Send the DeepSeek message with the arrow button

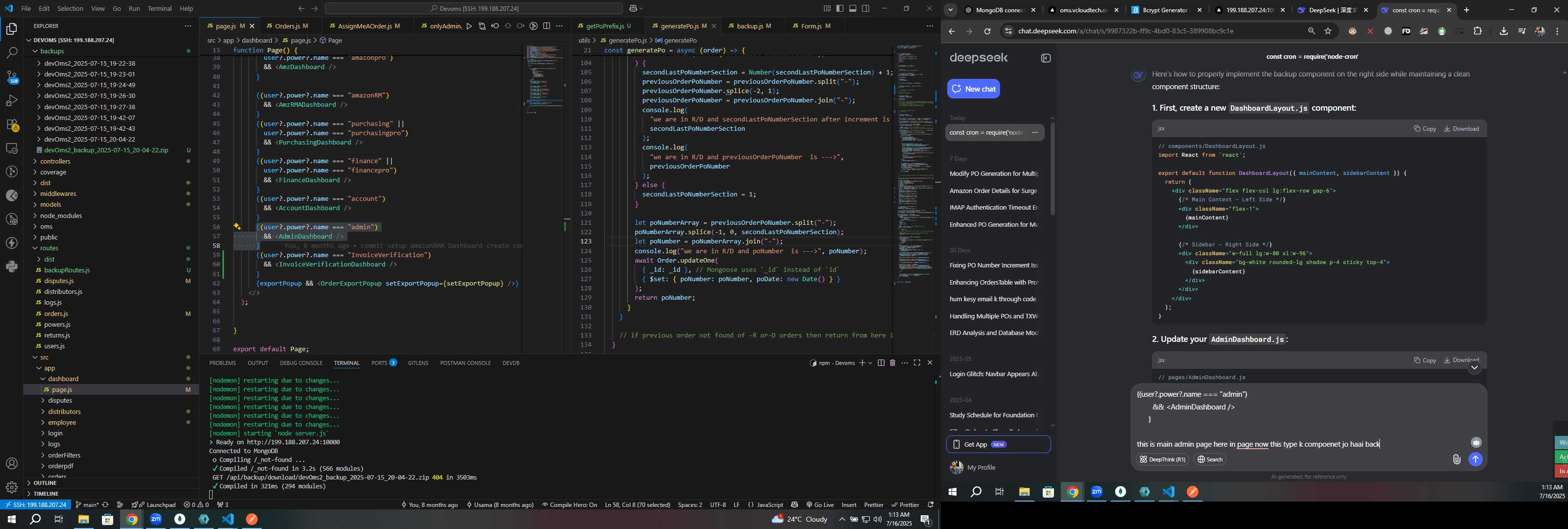tap(1475, 459)
